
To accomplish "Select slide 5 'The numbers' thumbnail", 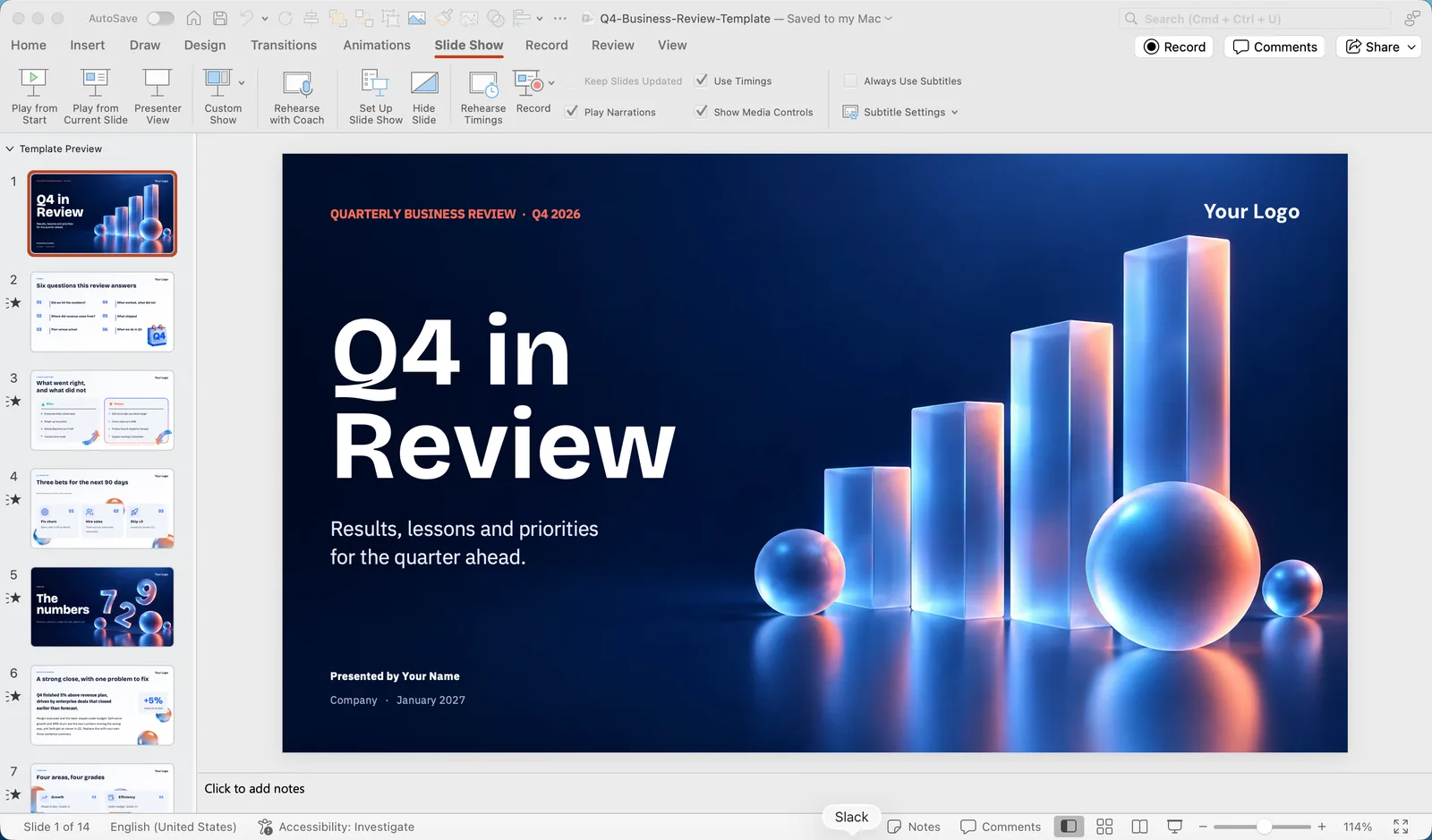I will click(x=102, y=607).
